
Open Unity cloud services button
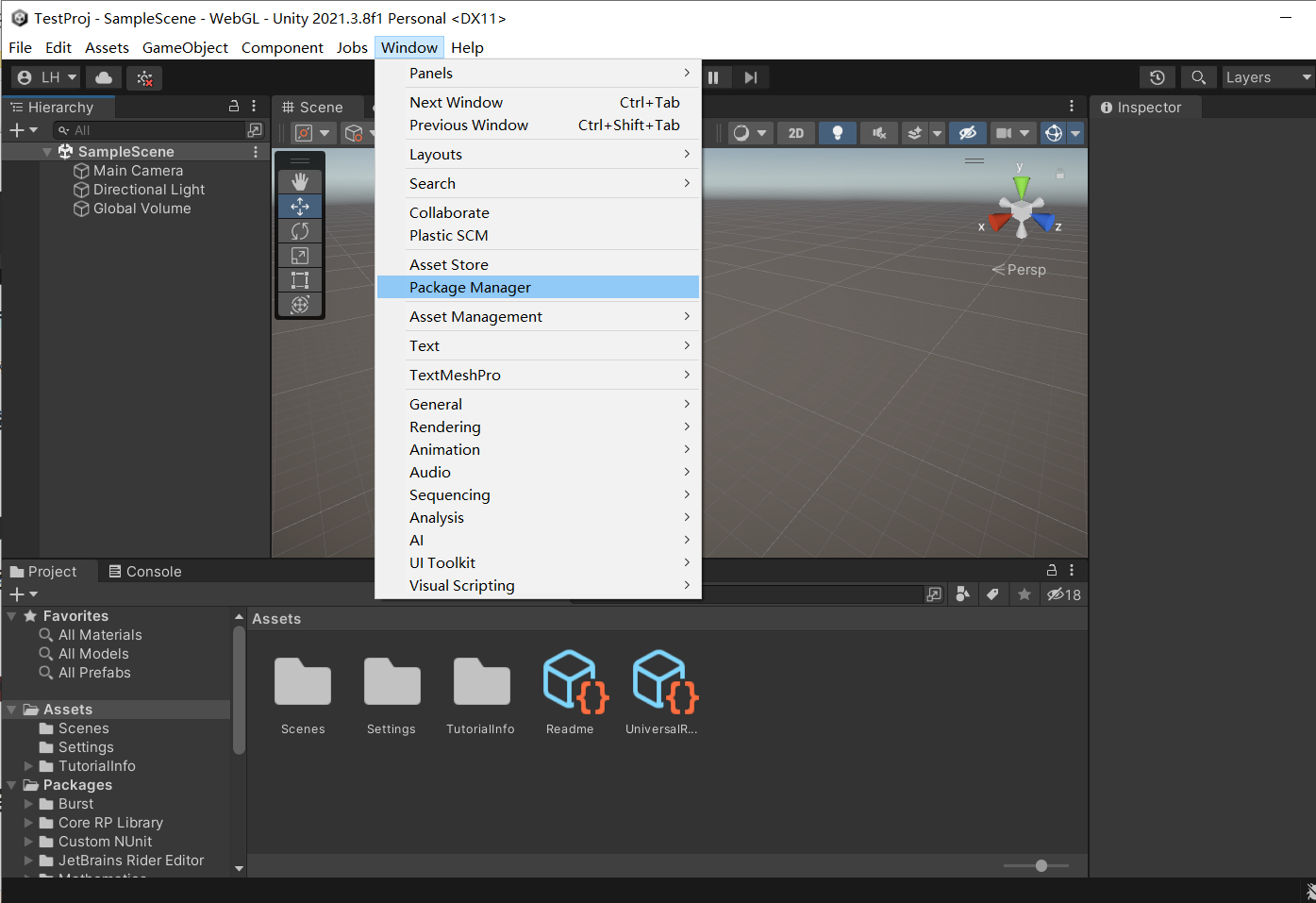[x=104, y=77]
